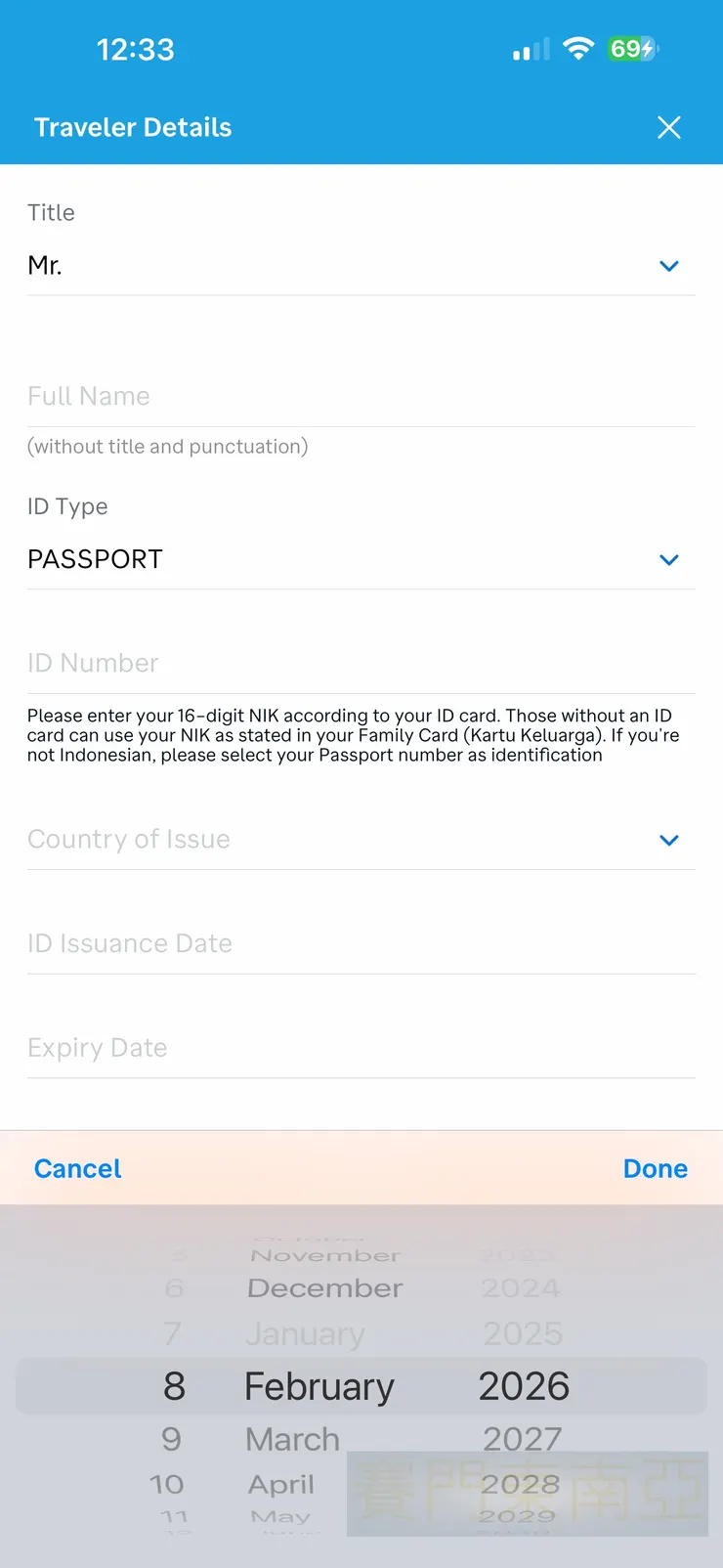Tap the ID Number field
This screenshot has height=1568, width=723.
[x=361, y=663]
